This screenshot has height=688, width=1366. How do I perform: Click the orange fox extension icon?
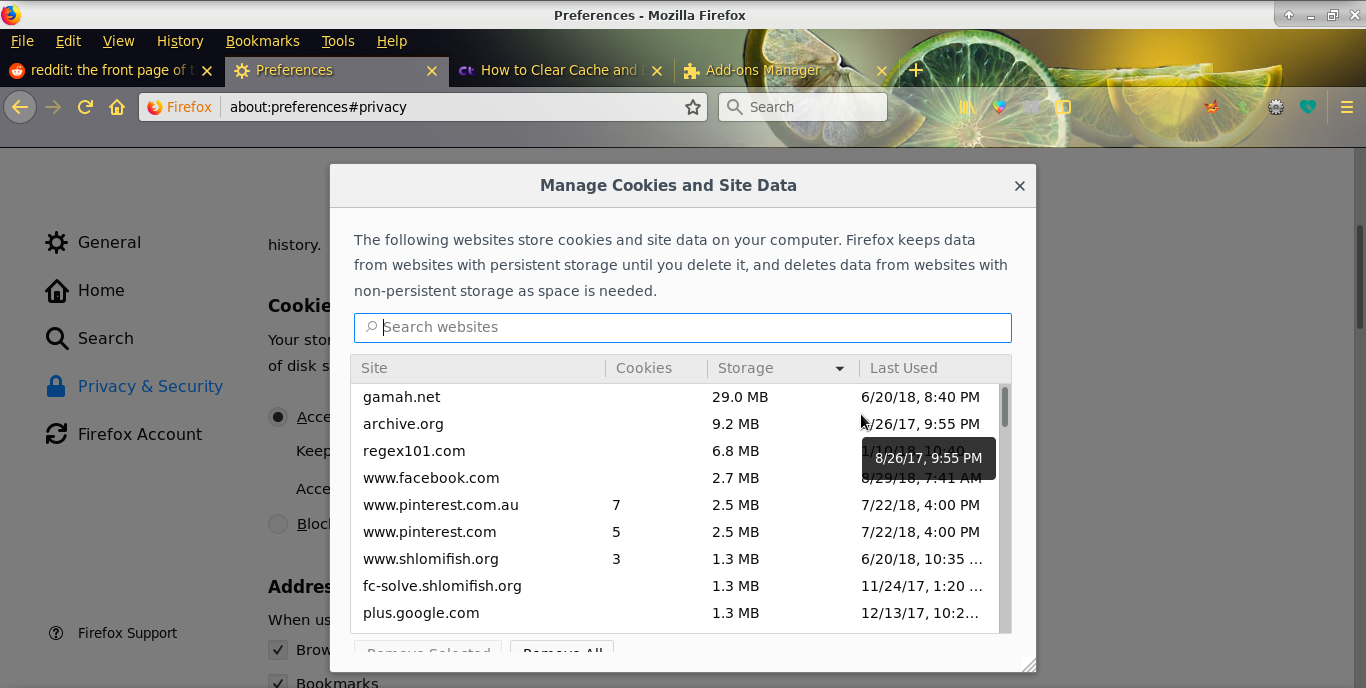pyautogui.click(x=1211, y=107)
